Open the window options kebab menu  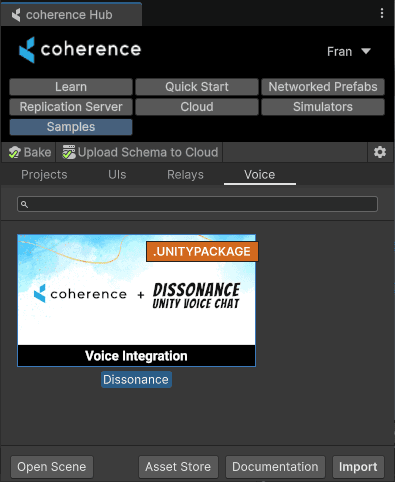pos(382,14)
